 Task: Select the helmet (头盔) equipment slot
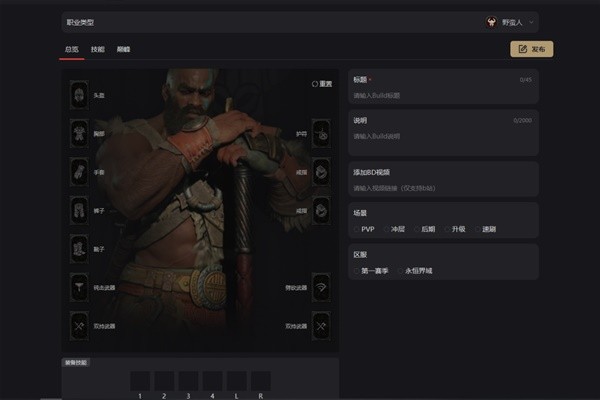(x=80, y=94)
